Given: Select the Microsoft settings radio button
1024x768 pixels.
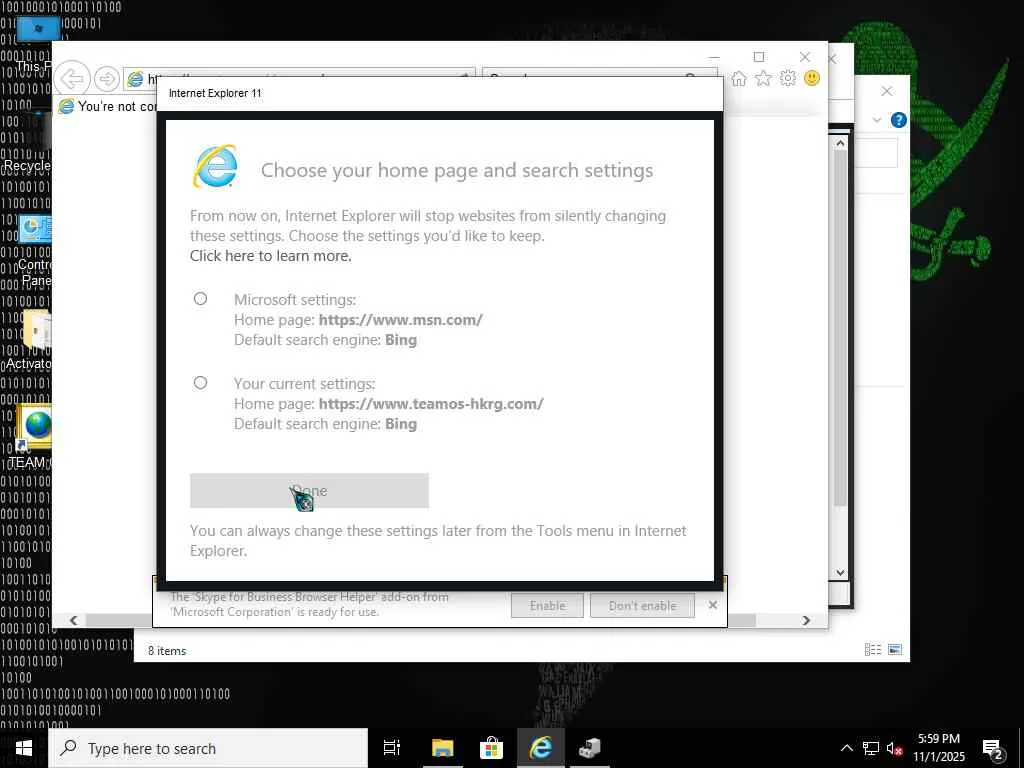Looking at the screenshot, I should [x=200, y=298].
